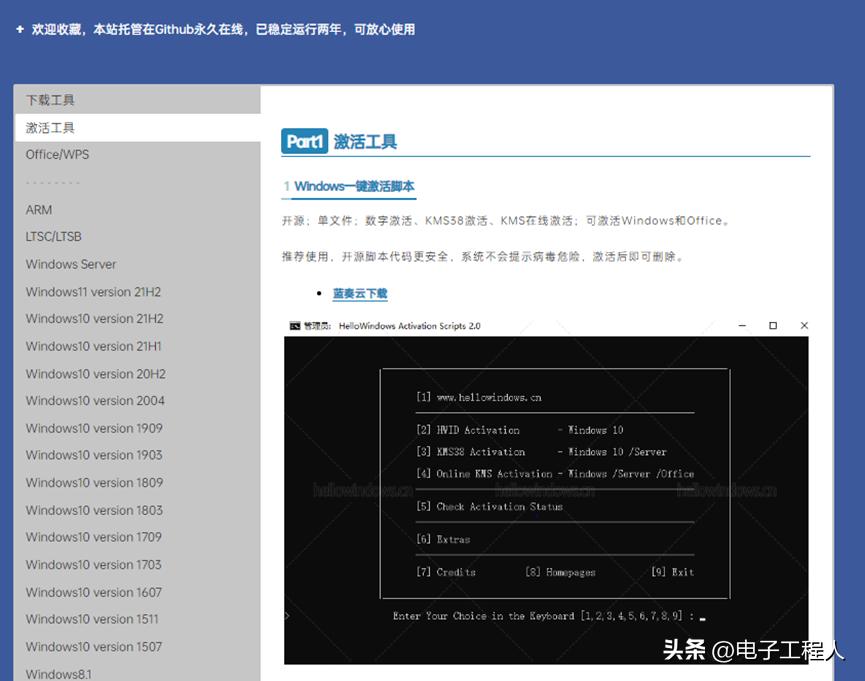Select Windows8.1 at the bottom of sidebar
This screenshot has width=865, height=681.
(51, 673)
